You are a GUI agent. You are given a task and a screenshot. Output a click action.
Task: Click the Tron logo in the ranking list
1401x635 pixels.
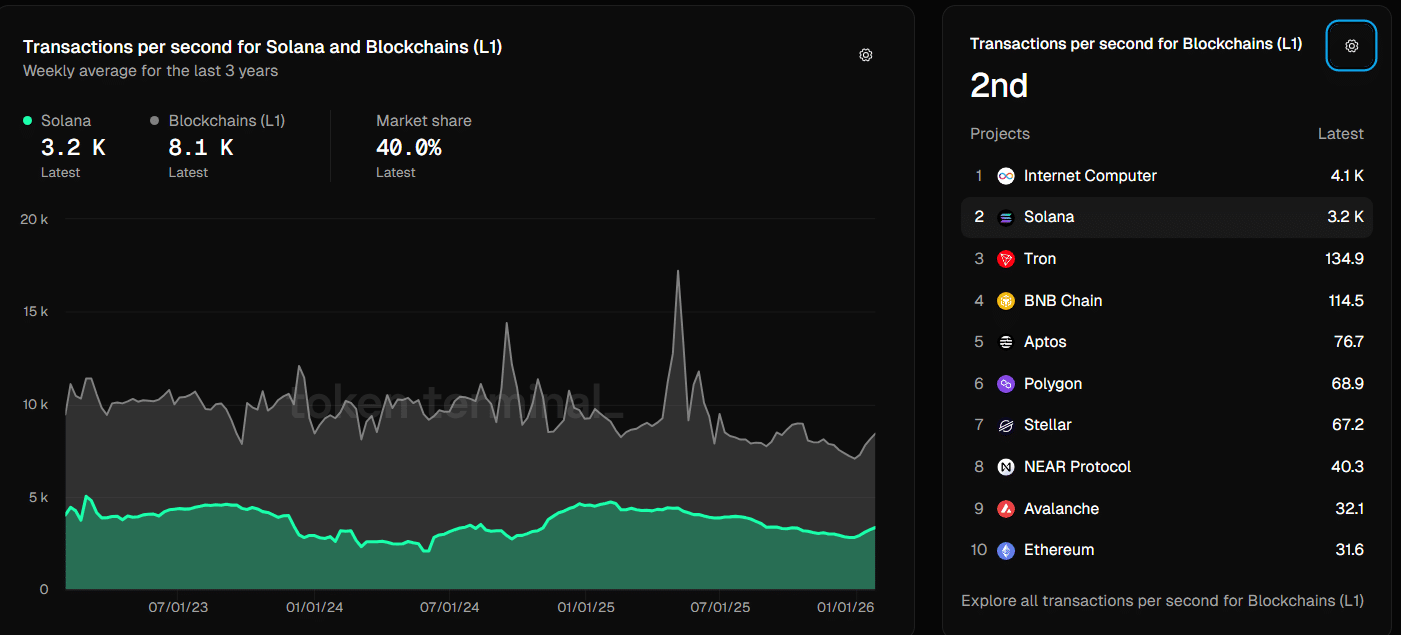pos(1005,258)
